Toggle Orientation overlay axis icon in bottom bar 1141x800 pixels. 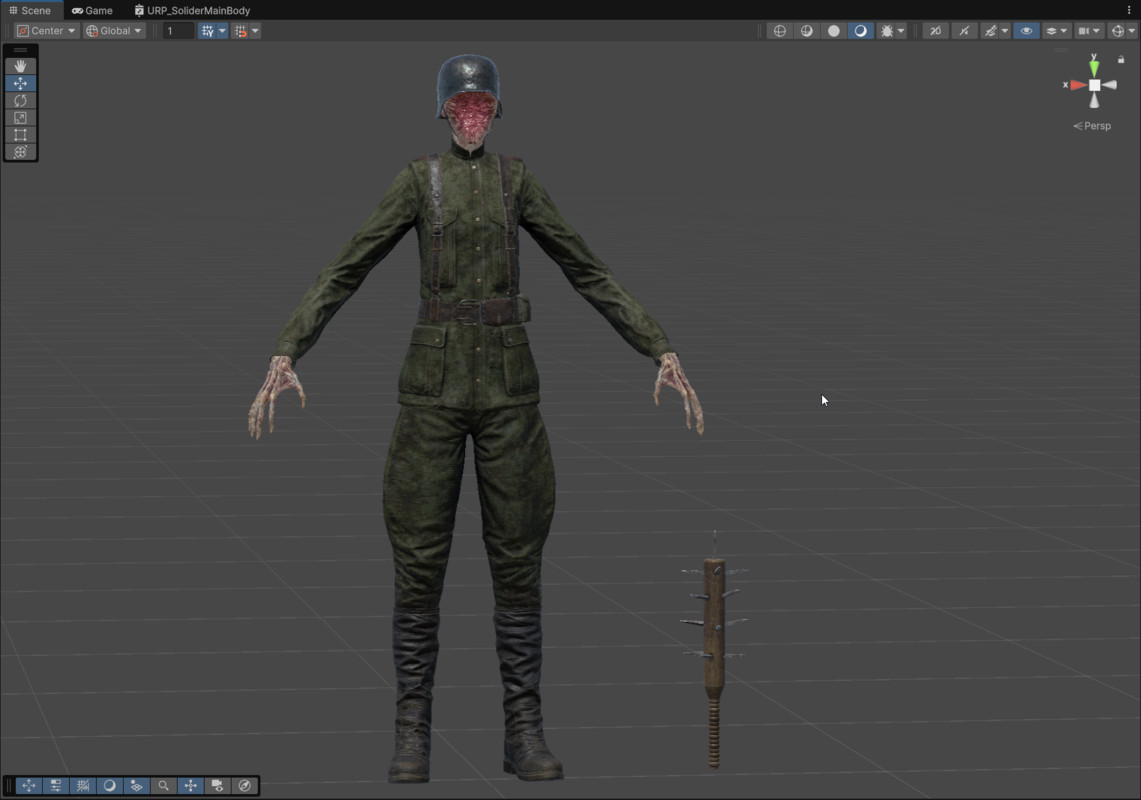pos(191,785)
